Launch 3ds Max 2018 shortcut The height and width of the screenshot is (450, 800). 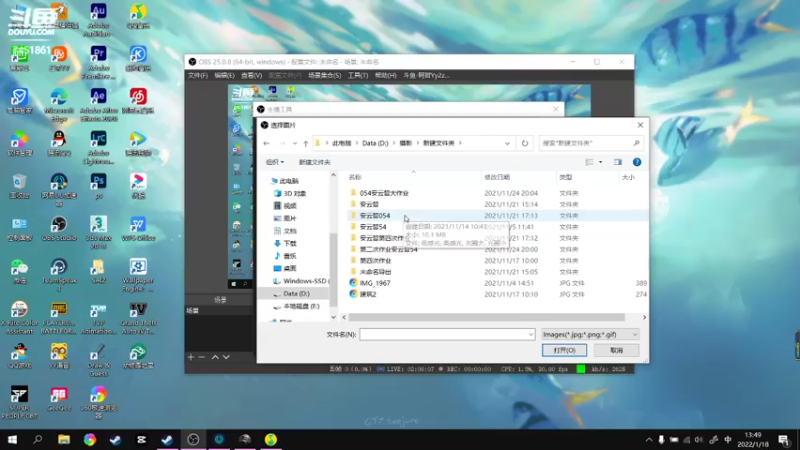[x=98, y=232]
